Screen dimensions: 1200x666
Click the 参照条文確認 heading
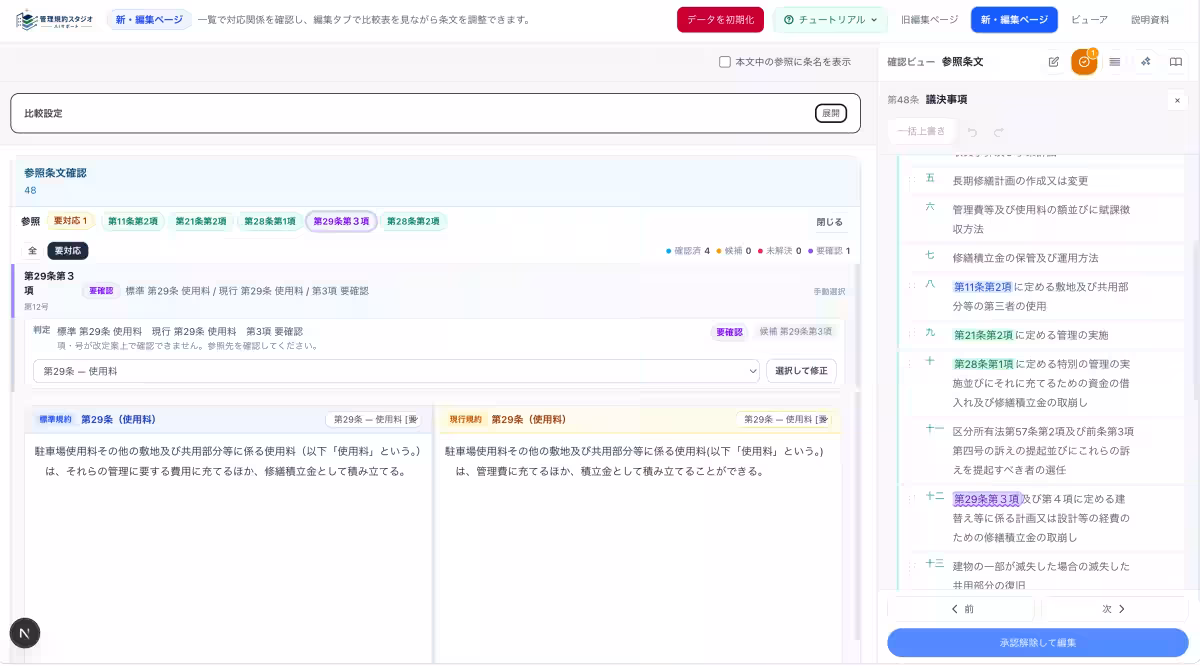pos(55,173)
